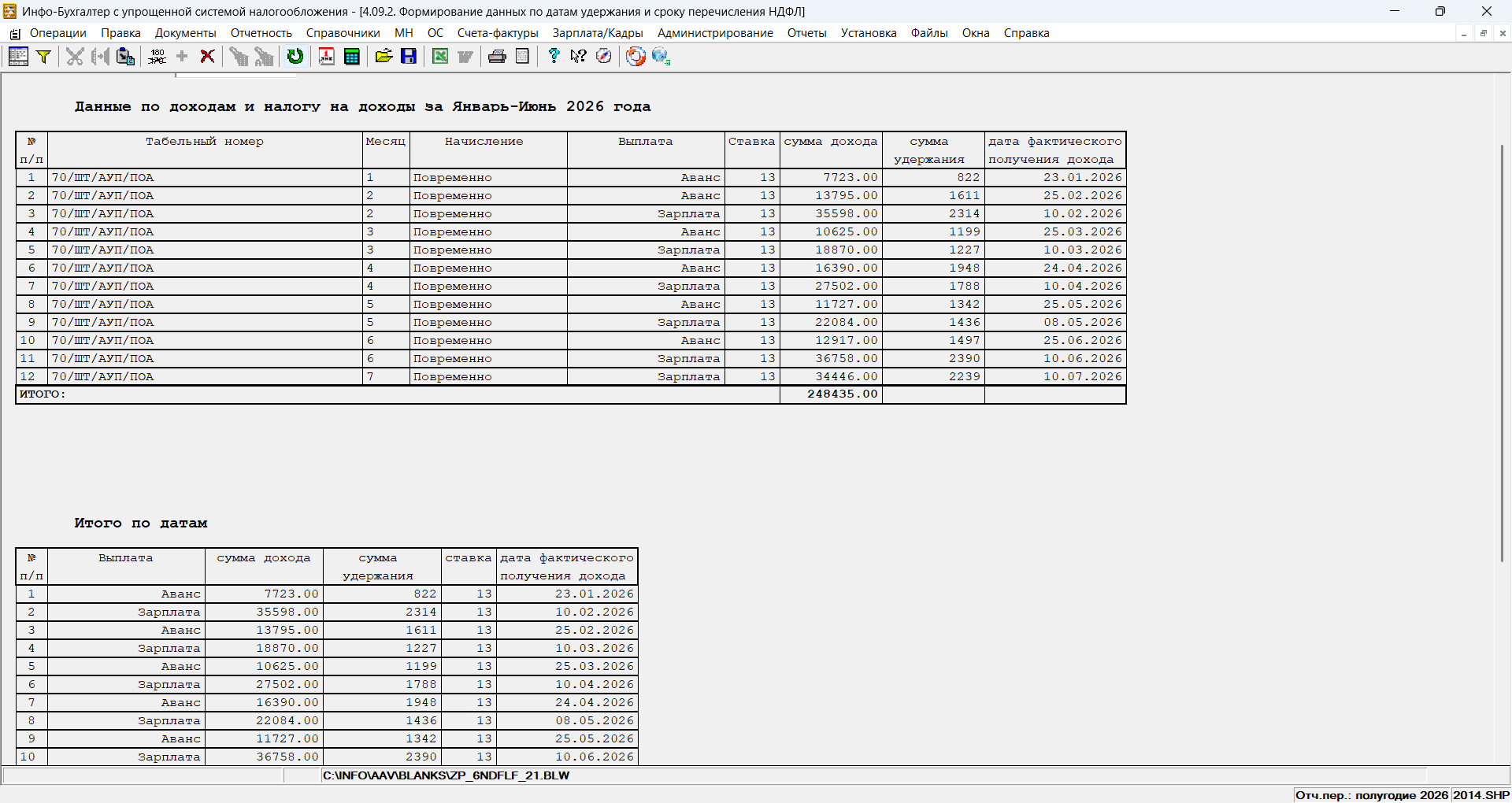Click the toolbar icon showing crossed-out numbers
1512x803 pixels.
[x=157, y=57]
